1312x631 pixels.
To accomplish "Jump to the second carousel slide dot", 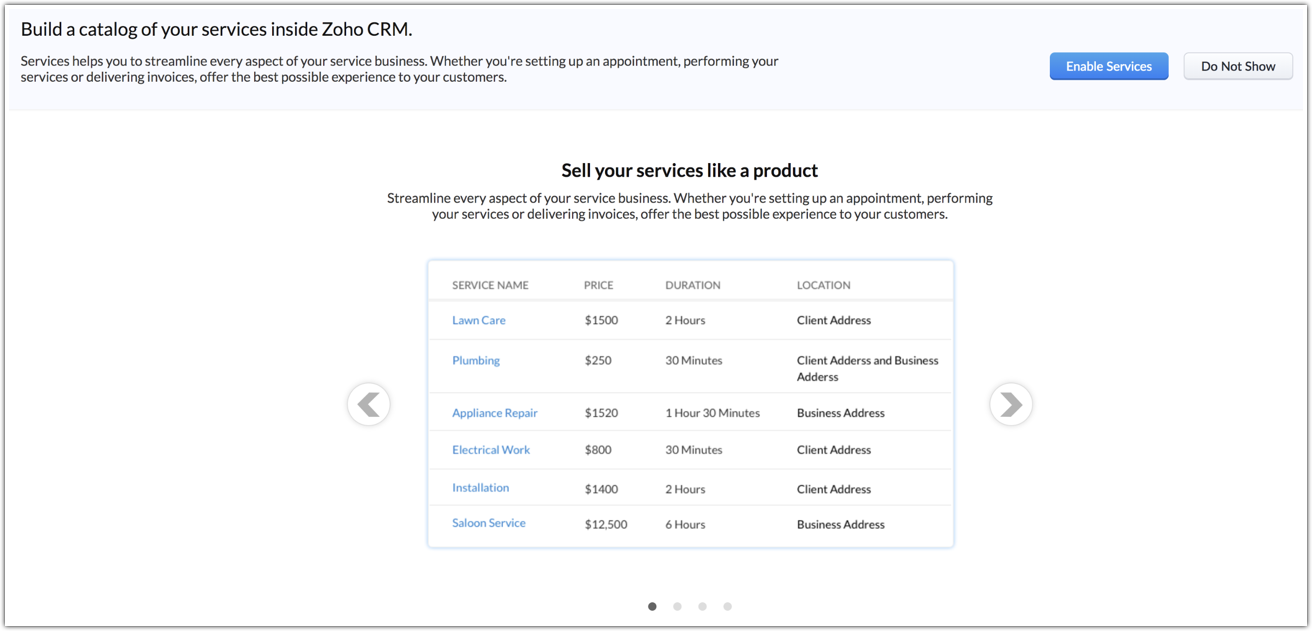I will point(678,606).
